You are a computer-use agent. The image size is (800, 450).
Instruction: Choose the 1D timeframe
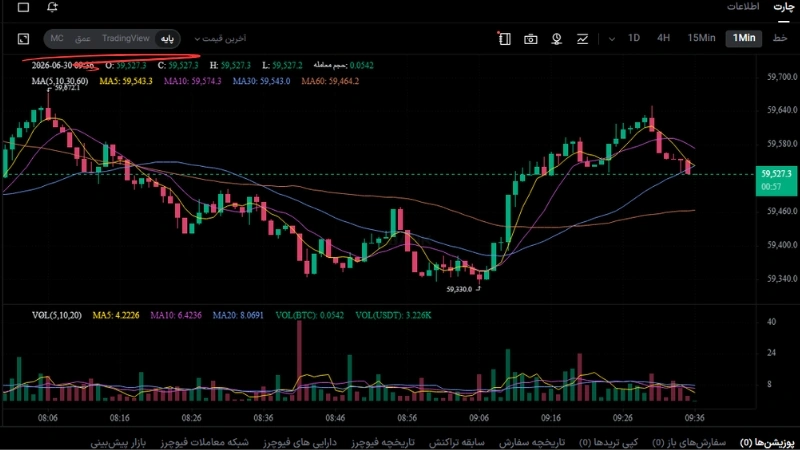634,38
